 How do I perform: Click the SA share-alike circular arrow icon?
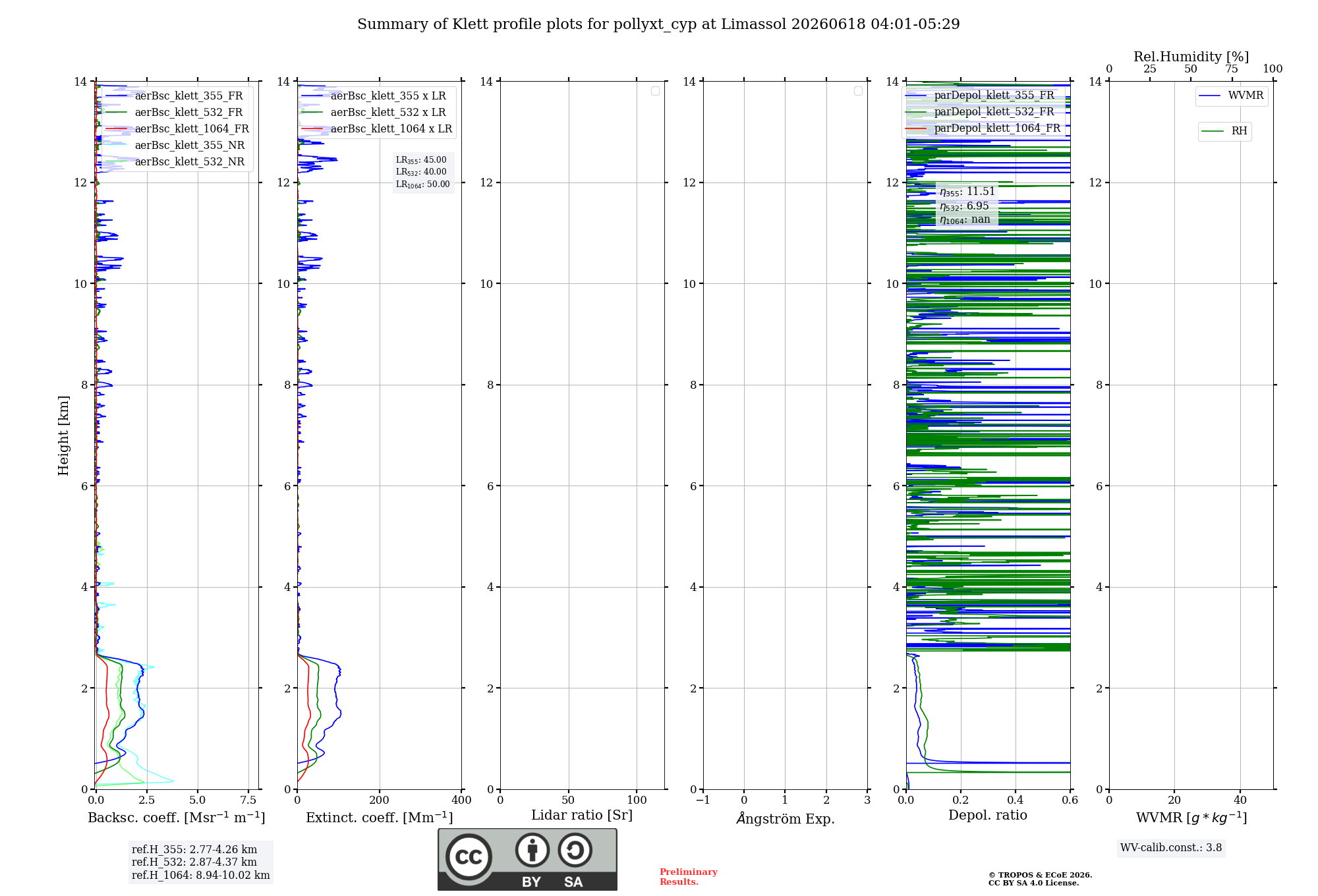[575, 850]
